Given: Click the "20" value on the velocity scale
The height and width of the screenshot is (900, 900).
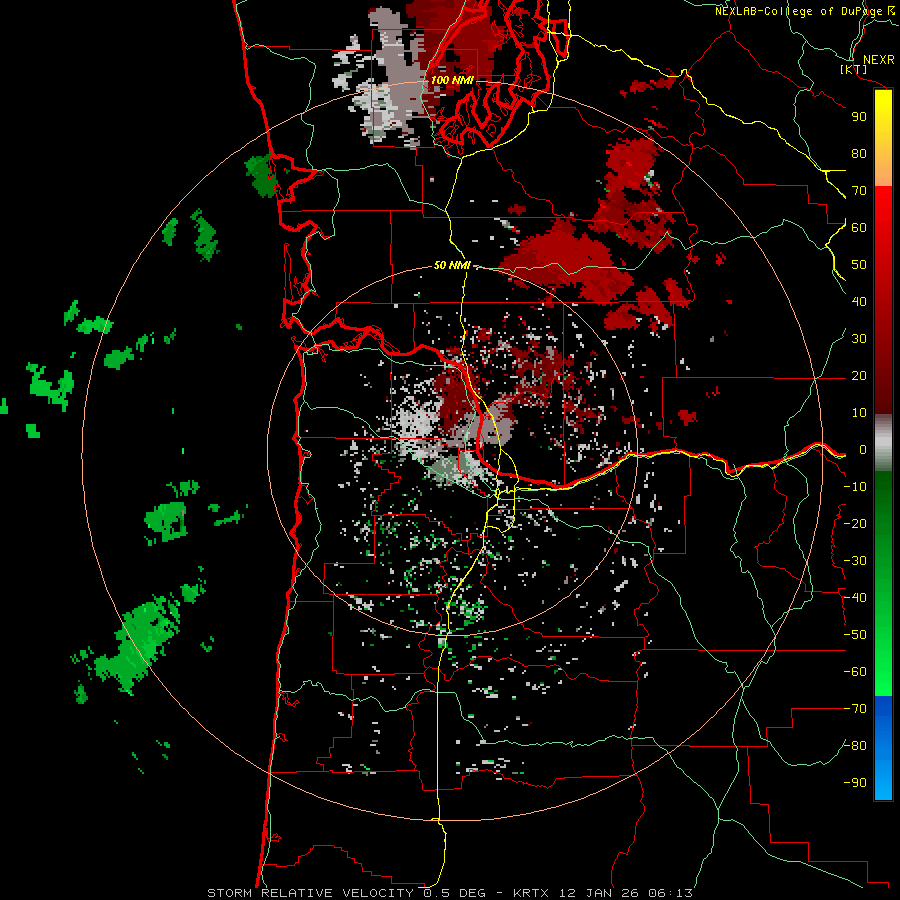Looking at the screenshot, I should tap(859, 375).
